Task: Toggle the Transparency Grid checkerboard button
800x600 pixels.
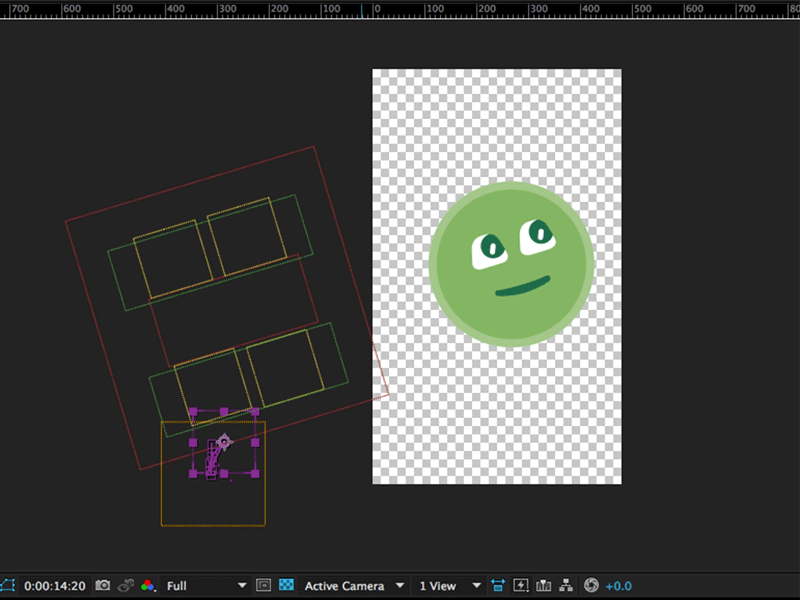Action: pyautogui.click(x=287, y=585)
